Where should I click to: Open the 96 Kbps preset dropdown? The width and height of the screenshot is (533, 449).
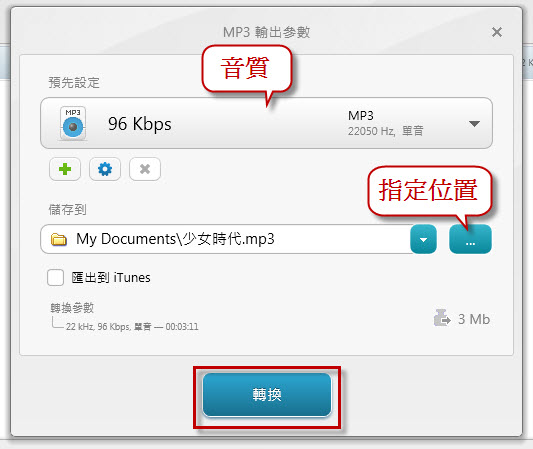[x=266, y=123]
